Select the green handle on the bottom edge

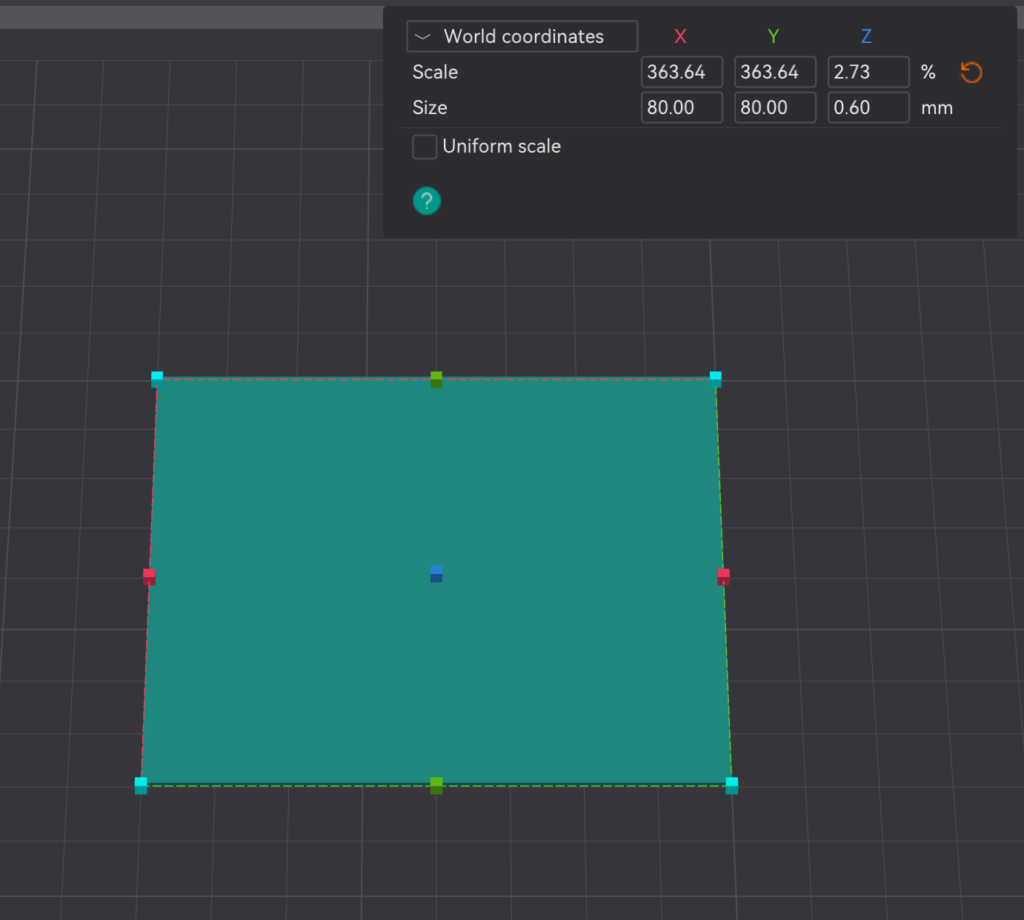click(x=436, y=786)
